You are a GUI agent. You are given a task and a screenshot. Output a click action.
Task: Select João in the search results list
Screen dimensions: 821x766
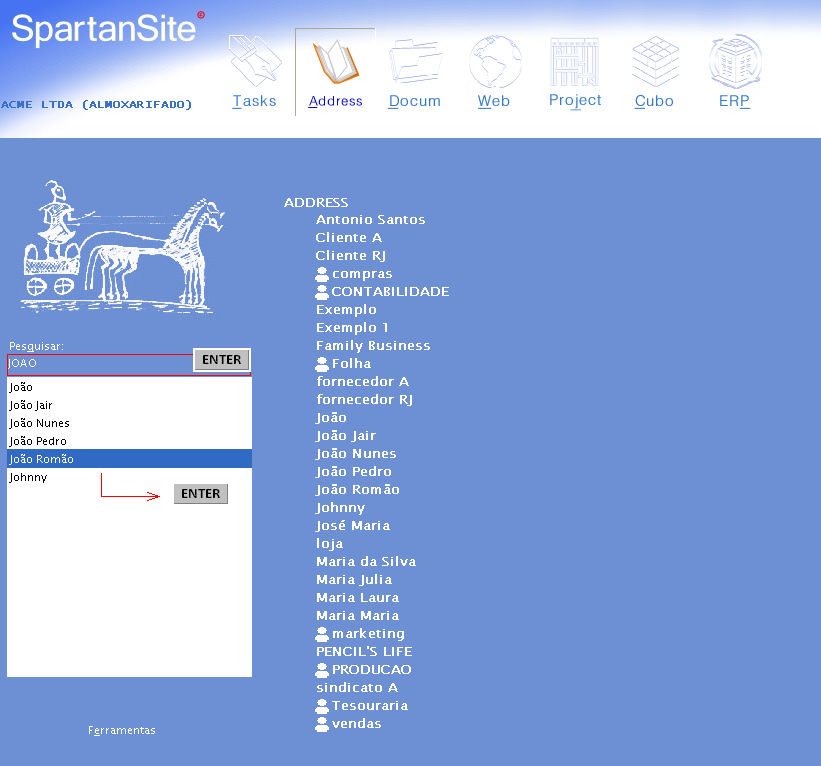pos(129,387)
